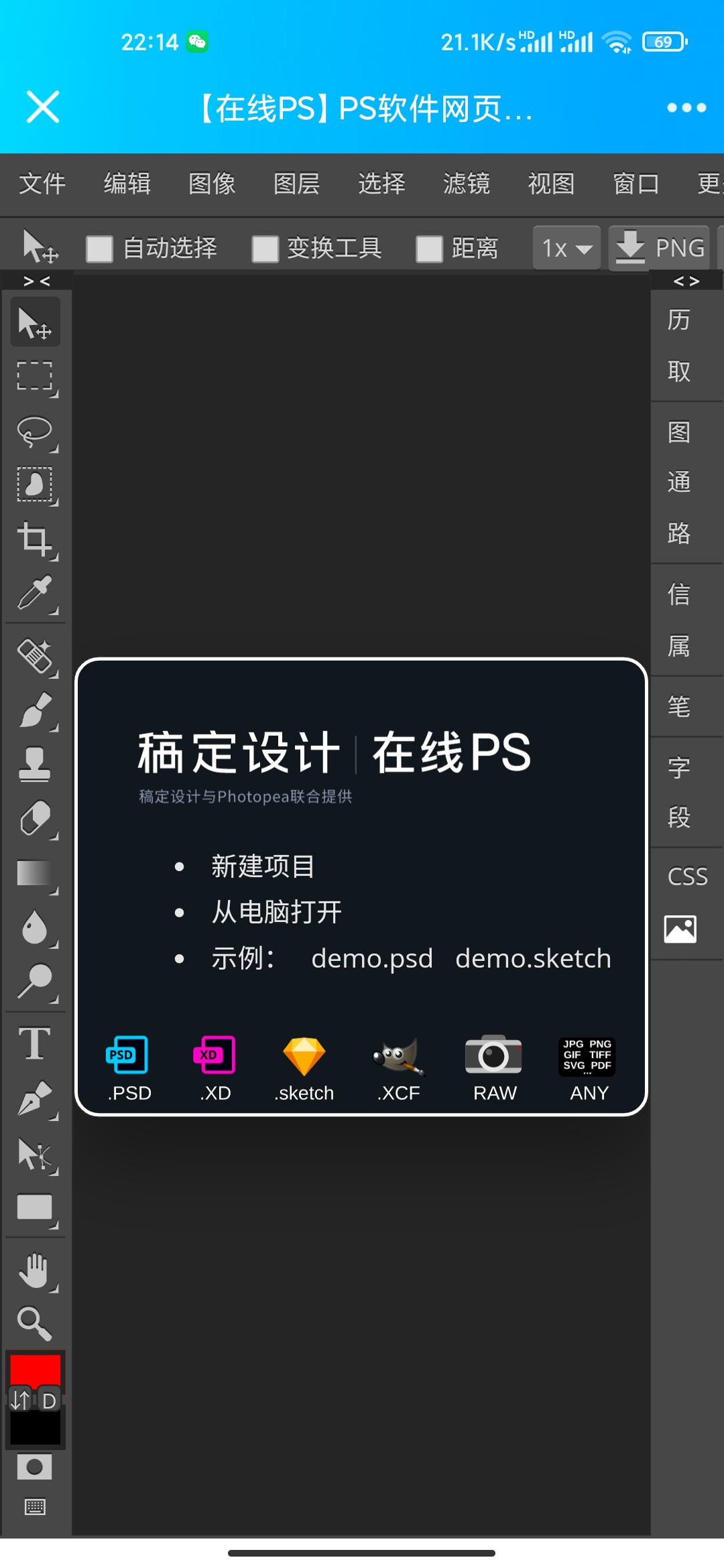The image size is (724, 1568).
Task: Close the web page with X
Action: point(43,107)
